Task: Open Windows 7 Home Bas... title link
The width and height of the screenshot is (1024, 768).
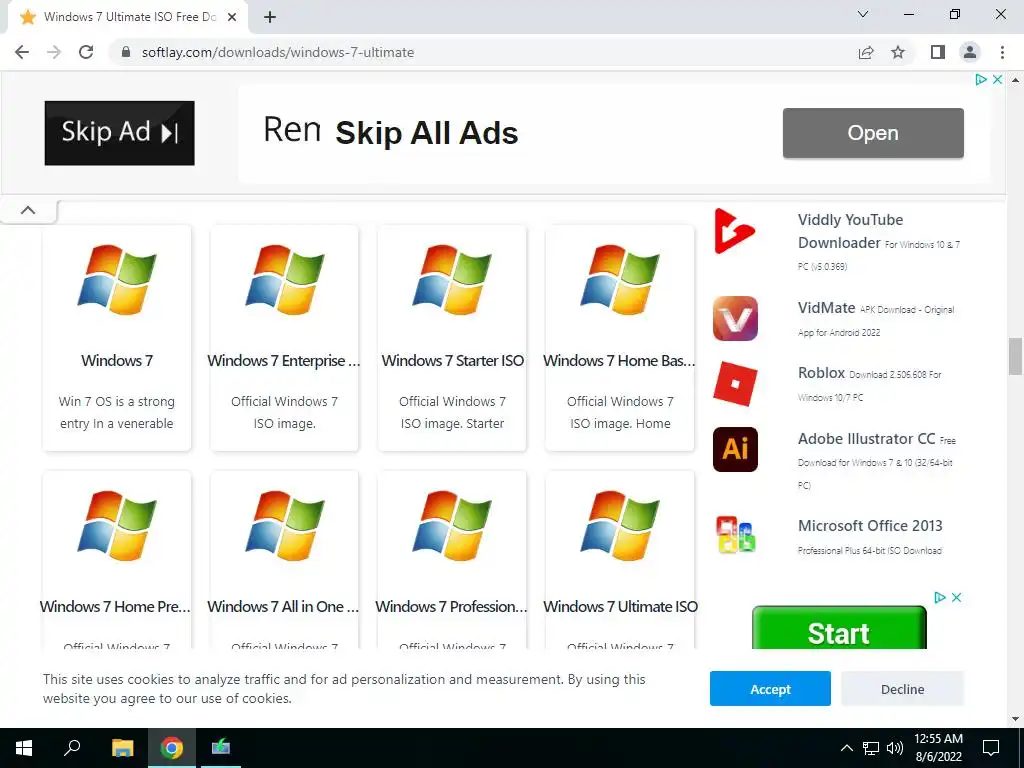Action: click(x=619, y=360)
